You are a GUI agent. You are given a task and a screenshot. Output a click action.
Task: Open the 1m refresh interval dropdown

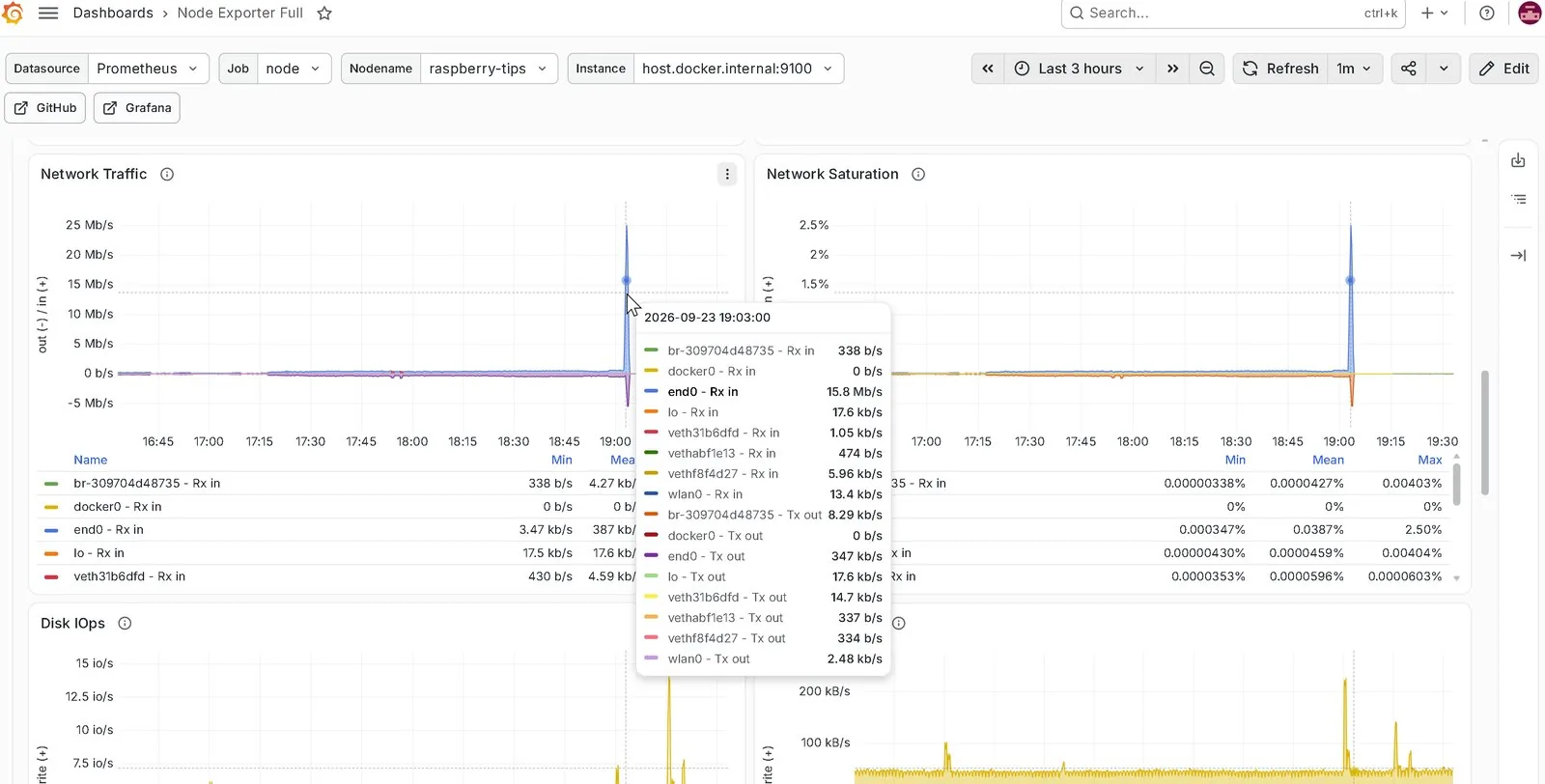click(1355, 69)
